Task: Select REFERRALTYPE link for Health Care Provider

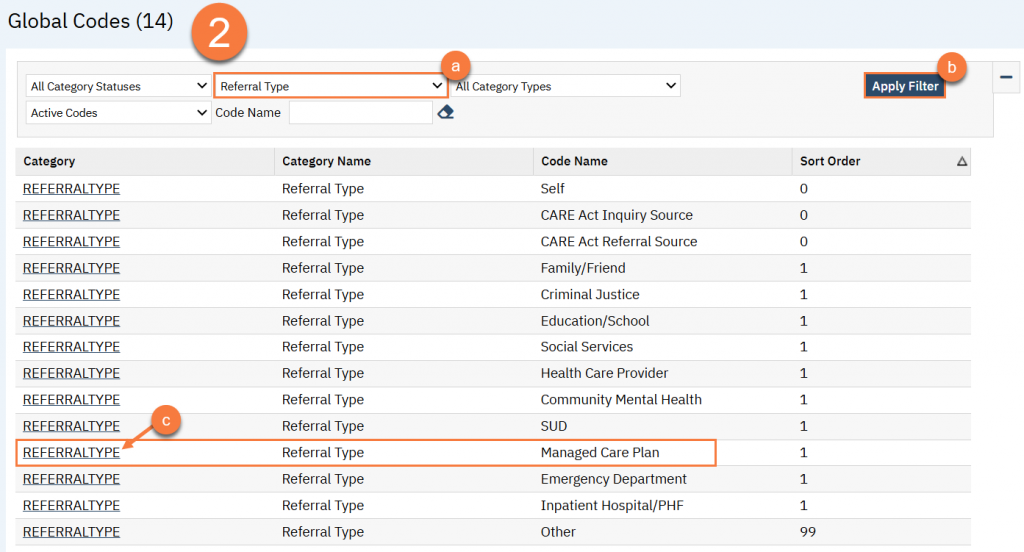Action: [71, 373]
